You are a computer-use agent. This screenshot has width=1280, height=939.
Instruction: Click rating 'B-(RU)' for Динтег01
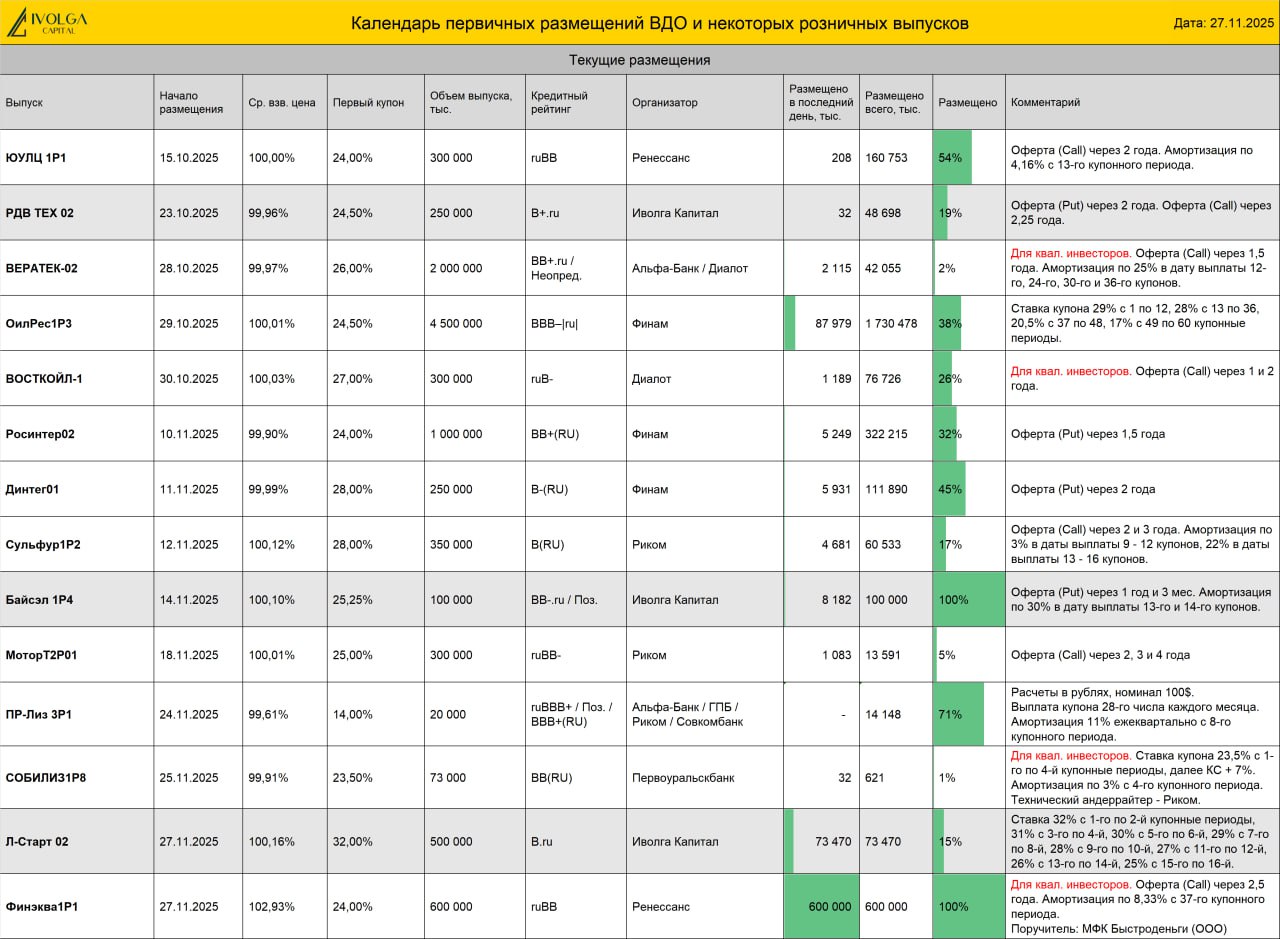[x=550, y=489]
